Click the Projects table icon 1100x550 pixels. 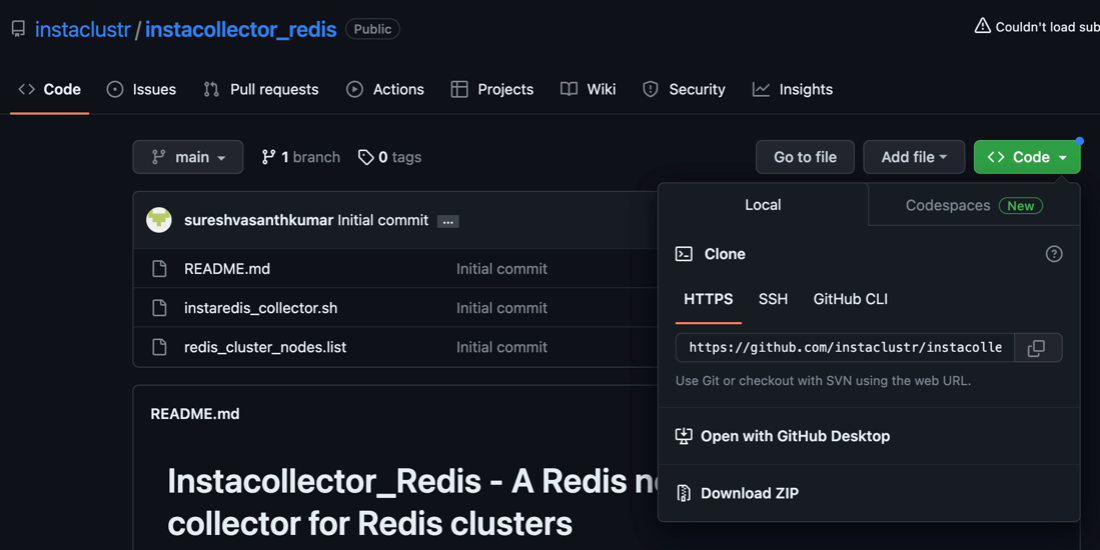click(460, 89)
